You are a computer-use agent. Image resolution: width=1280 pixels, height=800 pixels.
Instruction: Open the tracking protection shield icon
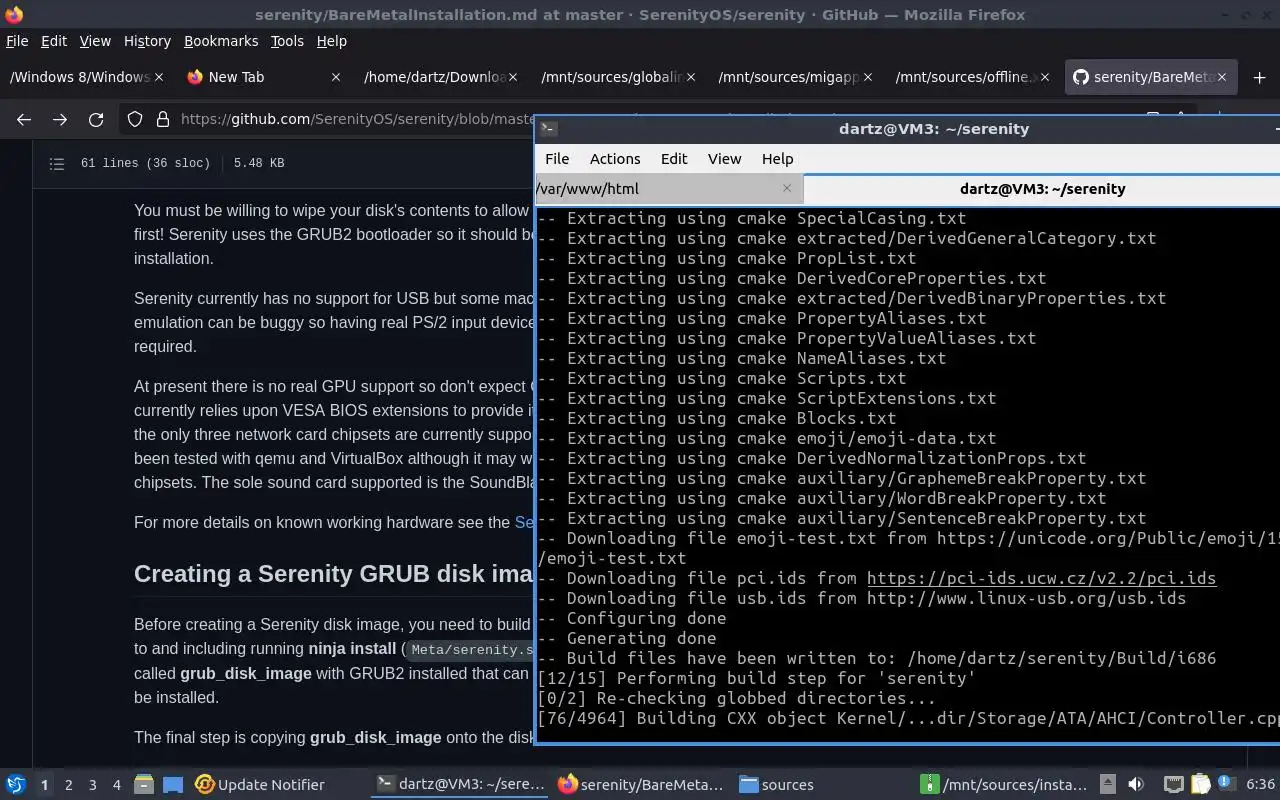click(x=135, y=119)
